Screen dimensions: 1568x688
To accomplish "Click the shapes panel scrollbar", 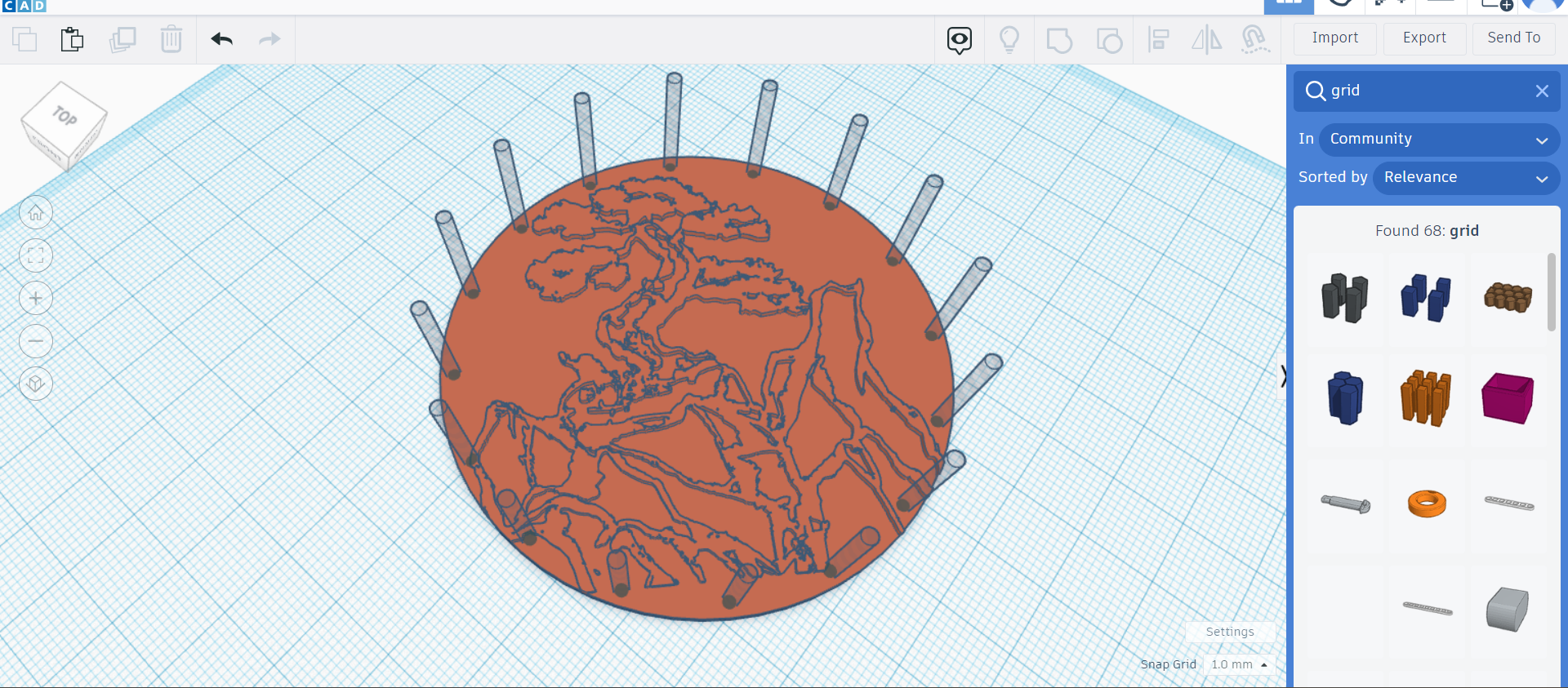I will (x=1551, y=292).
